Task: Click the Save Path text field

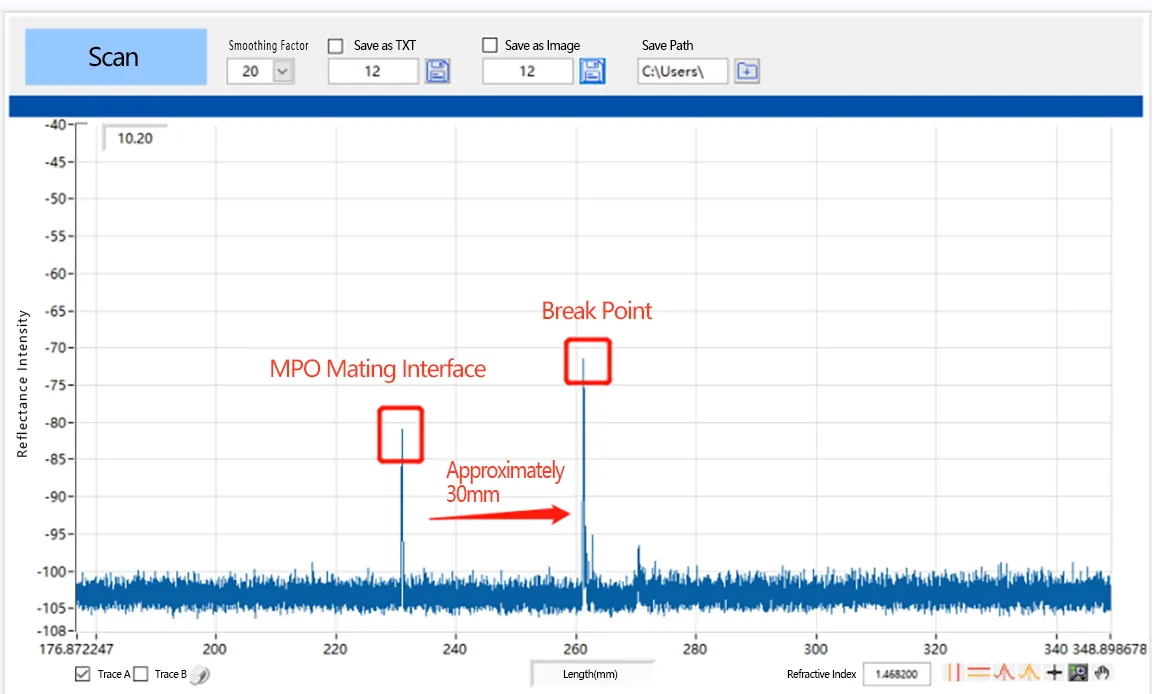Action: click(682, 71)
